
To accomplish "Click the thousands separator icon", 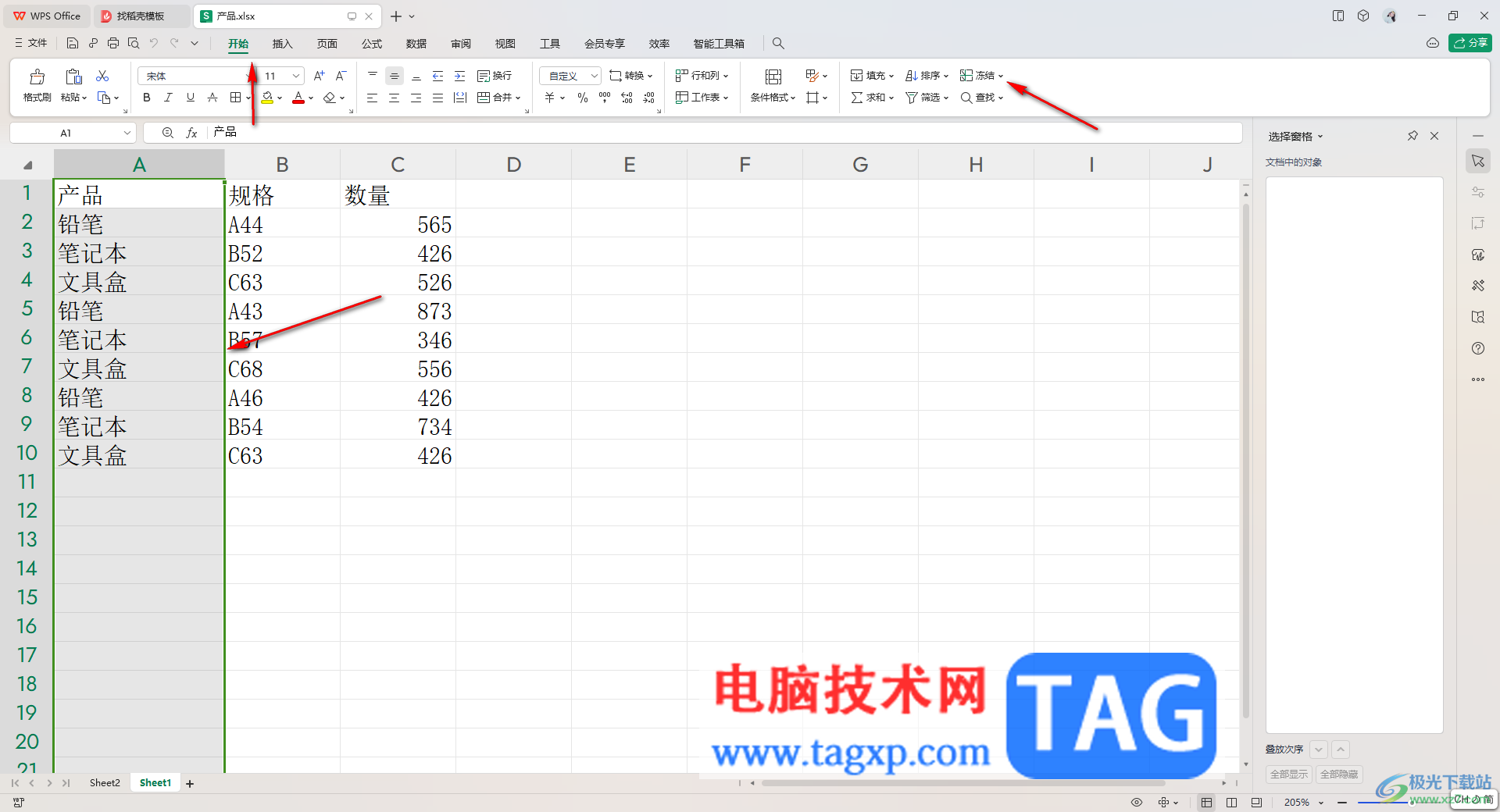I will pyautogui.click(x=605, y=98).
